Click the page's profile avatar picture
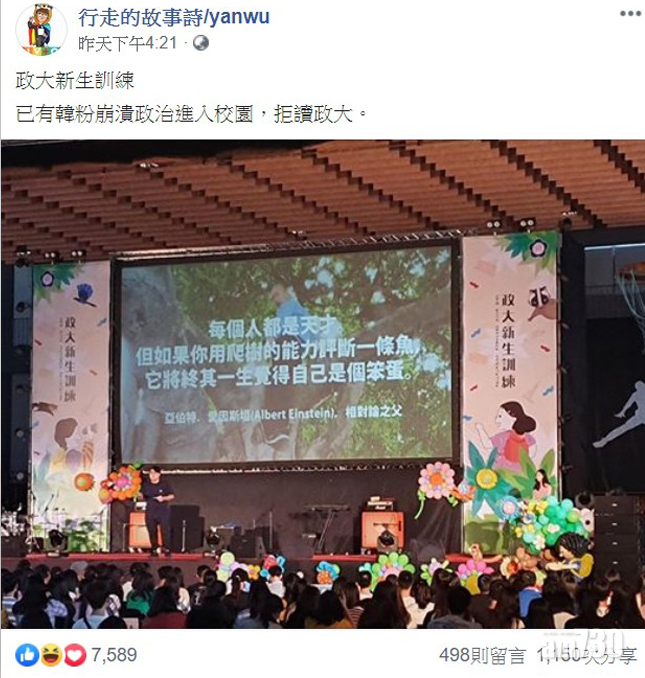645x678 pixels. pos(41,29)
